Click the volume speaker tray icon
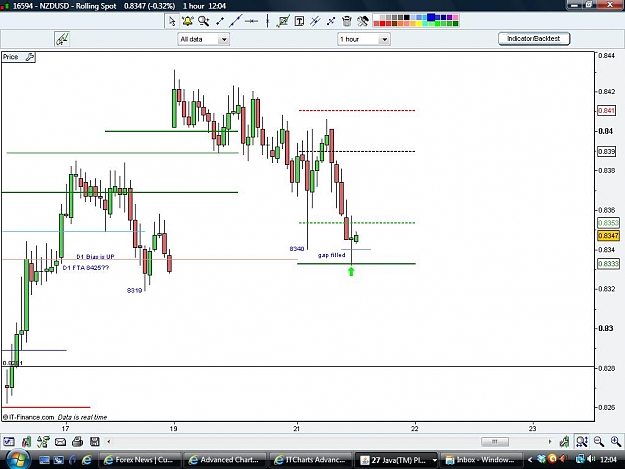625x469 pixels. tap(592, 460)
